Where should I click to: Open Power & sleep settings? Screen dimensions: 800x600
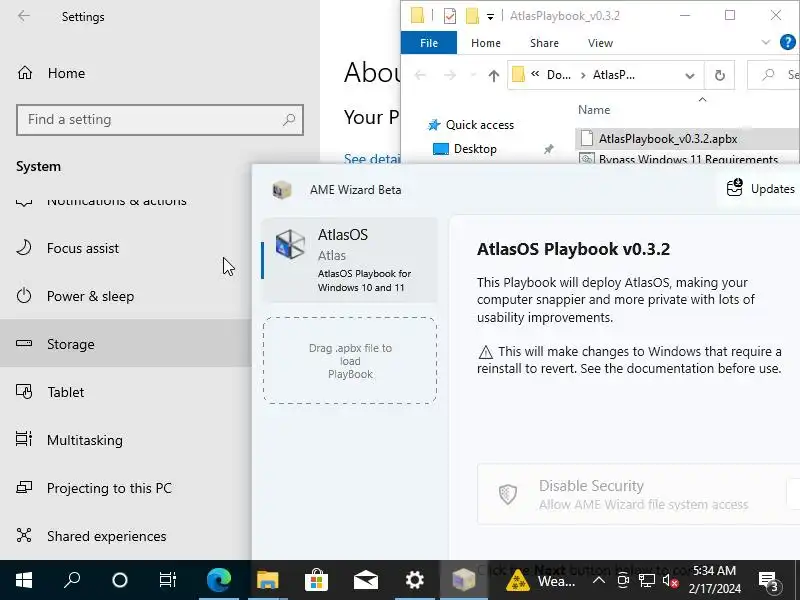(126, 296)
